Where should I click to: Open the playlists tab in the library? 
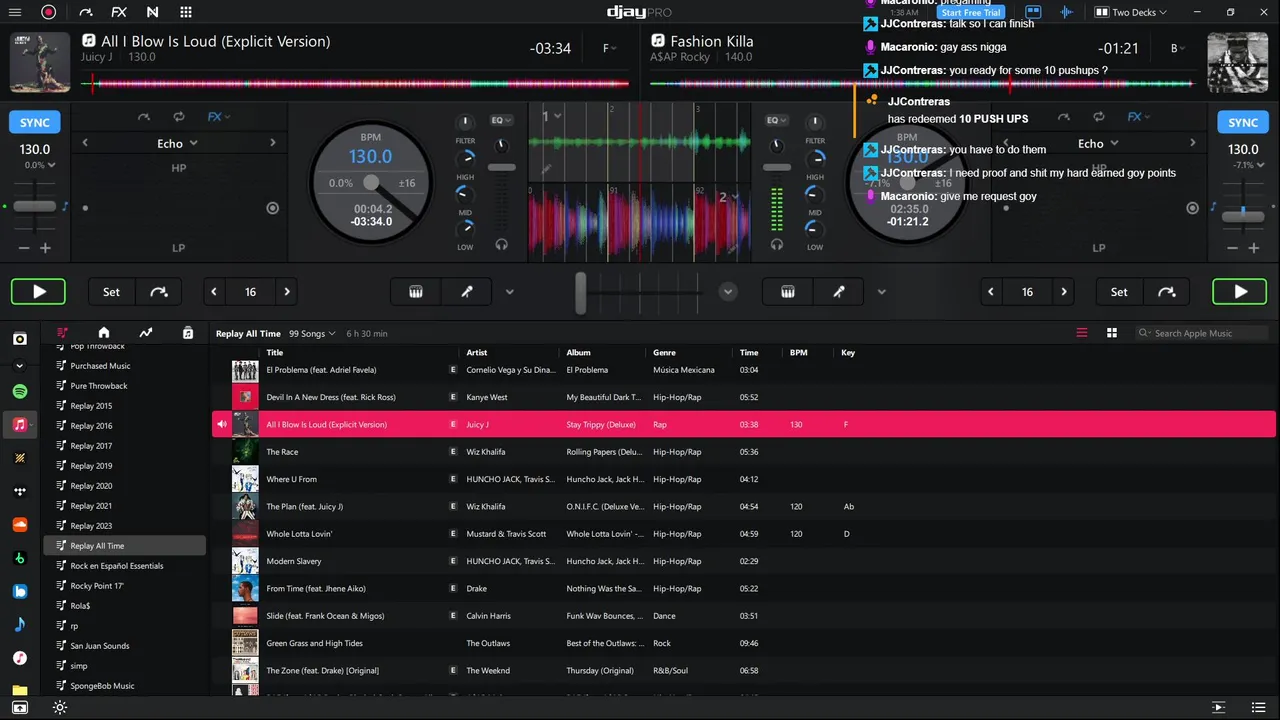click(62, 333)
